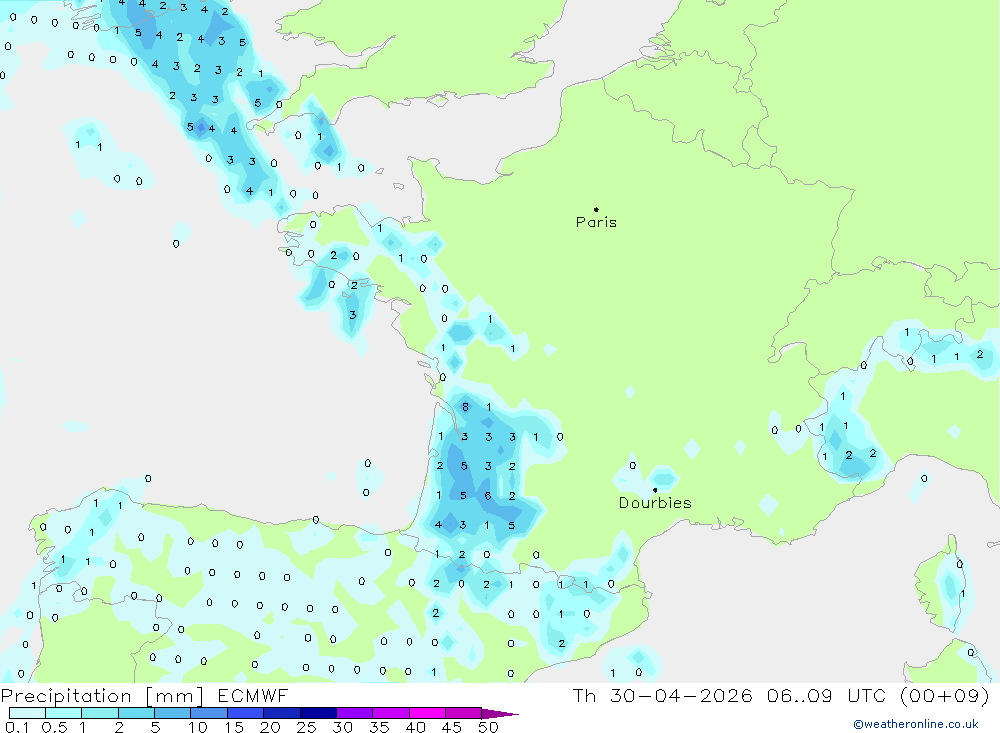Viewport: 1000px width, 733px height.
Task: Click the legend scale label '50'
Action: pyautogui.click(x=488, y=727)
